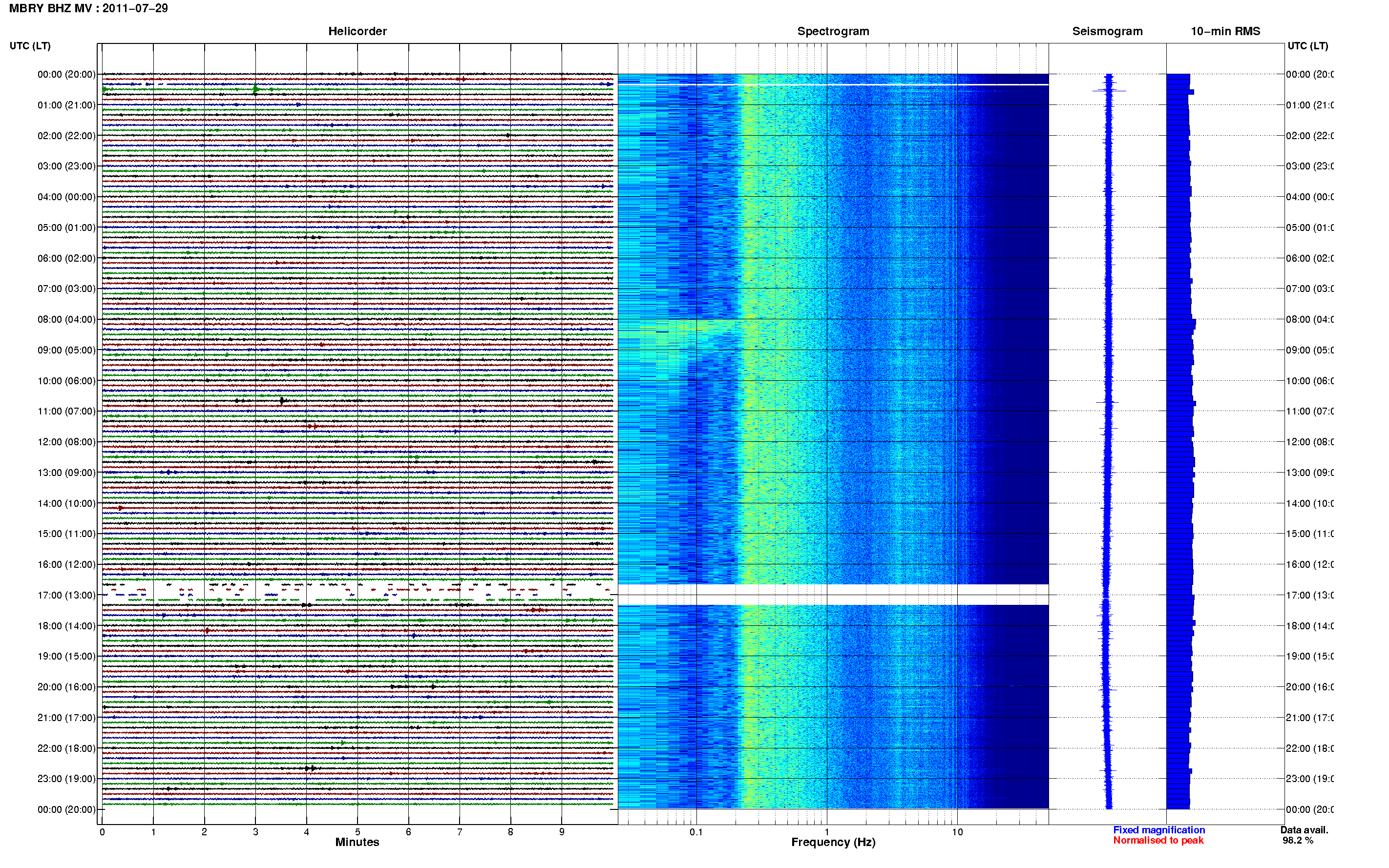The image size is (1389, 868).
Task: Click the left "03:00 (23:00)" time label
Action: coord(66,166)
